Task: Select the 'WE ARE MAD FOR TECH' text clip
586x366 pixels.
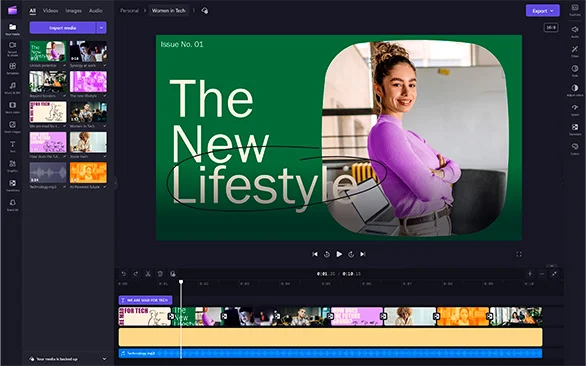Action: tap(145, 300)
